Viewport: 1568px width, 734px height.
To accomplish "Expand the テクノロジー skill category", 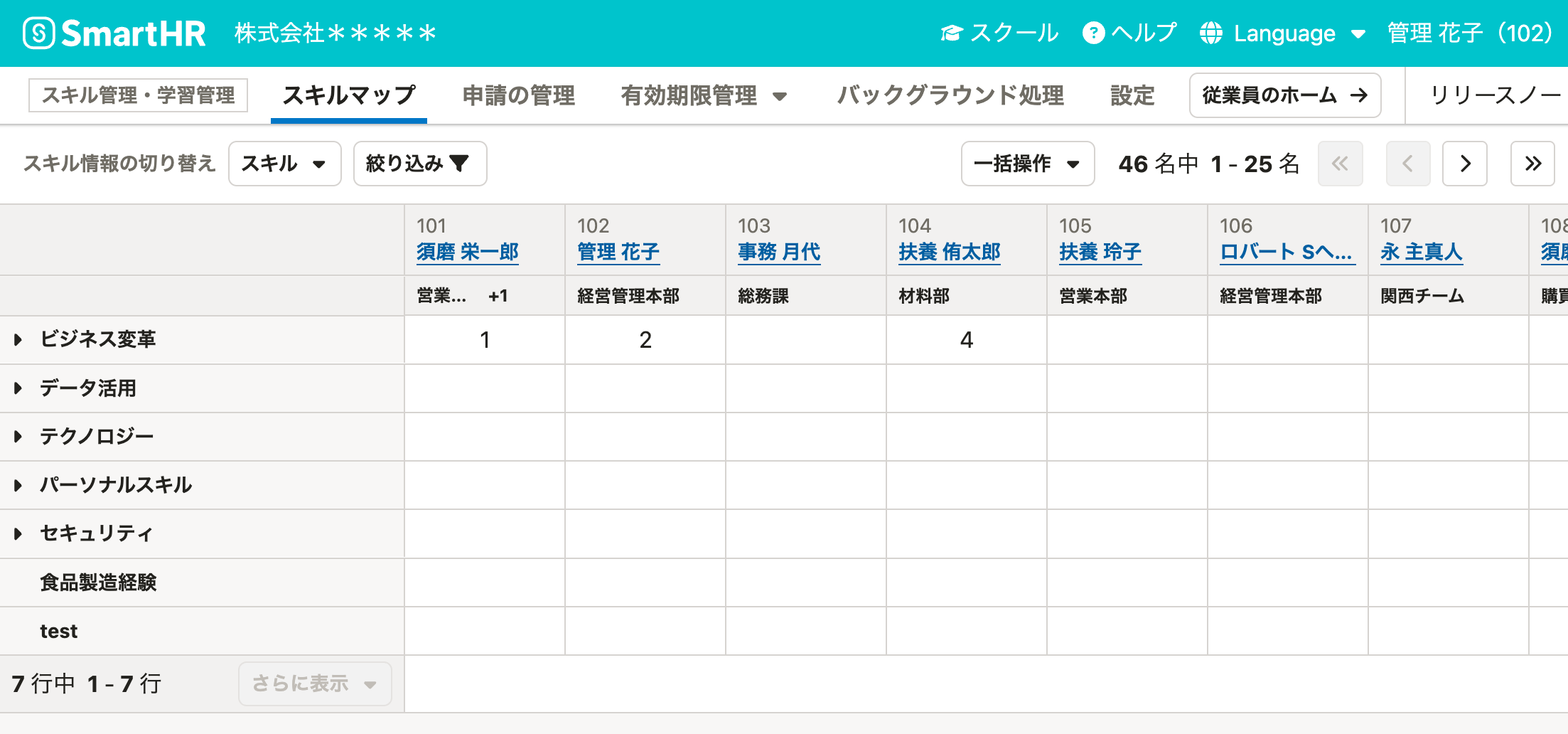I will tap(18, 437).
